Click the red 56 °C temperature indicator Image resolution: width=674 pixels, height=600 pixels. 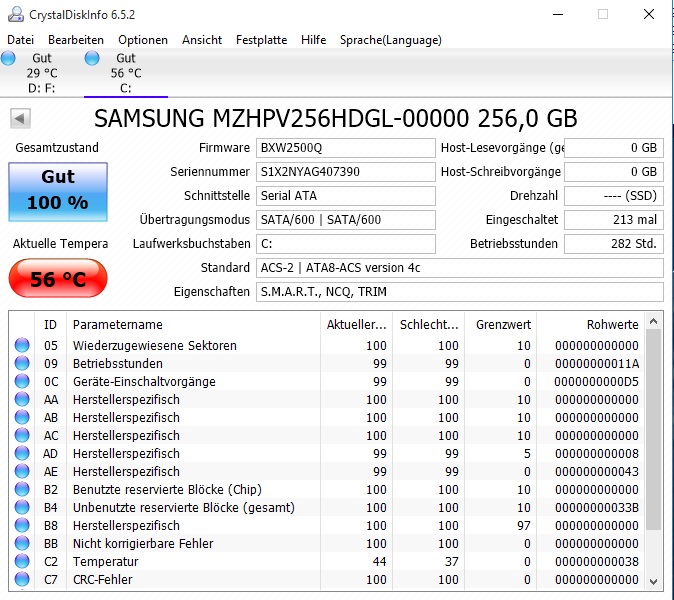click(58, 279)
